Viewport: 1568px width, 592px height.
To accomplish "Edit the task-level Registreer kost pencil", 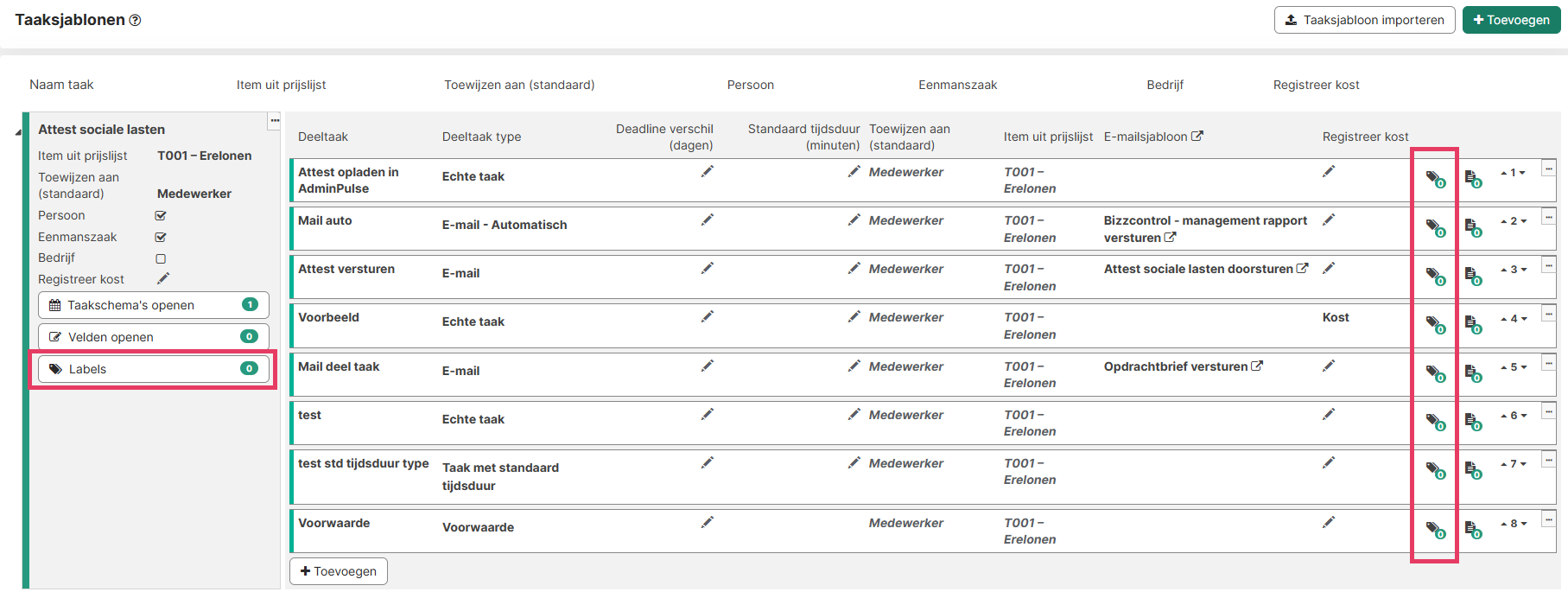I will coord(163,278).
